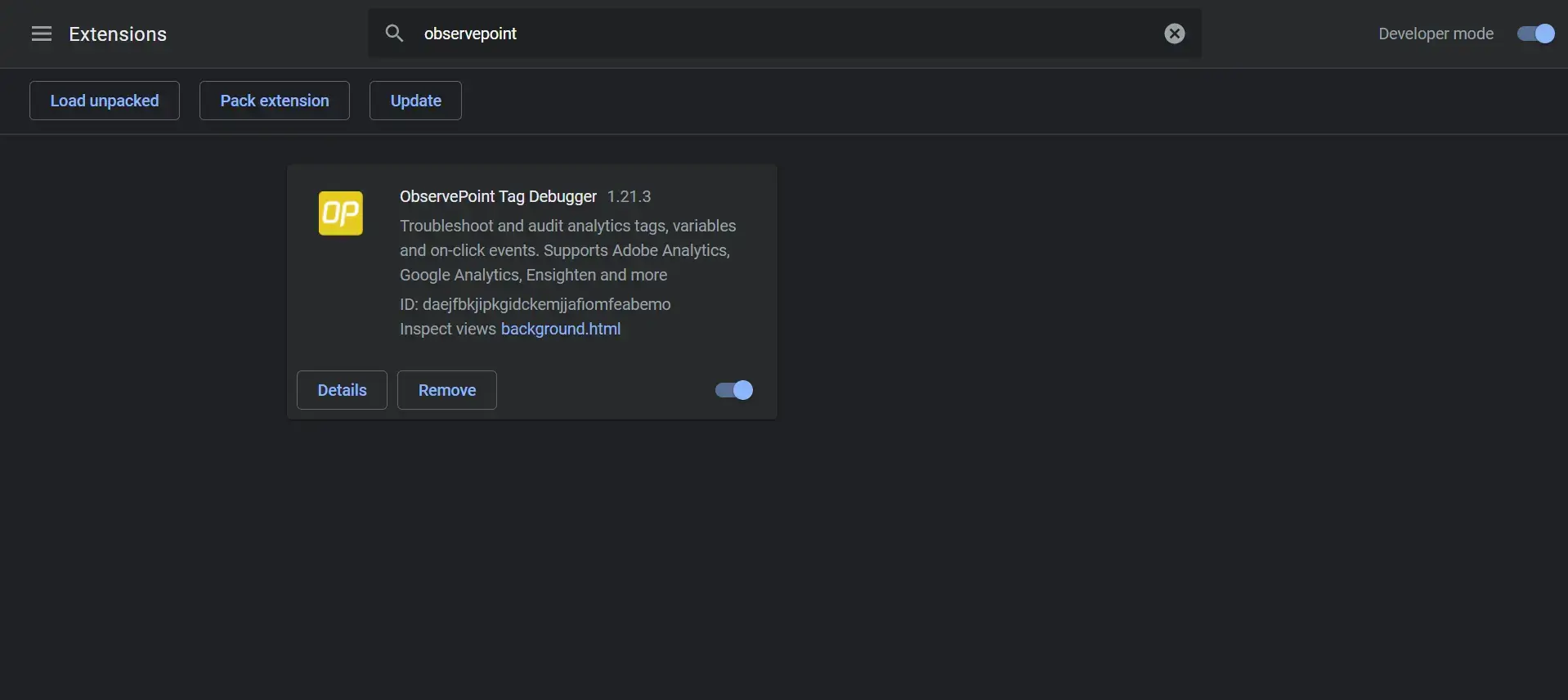This screenshot has width=1568, height=700.
Task: Click the ObservePoint Tag Debugger title
Action: click(x=498, y=196)
